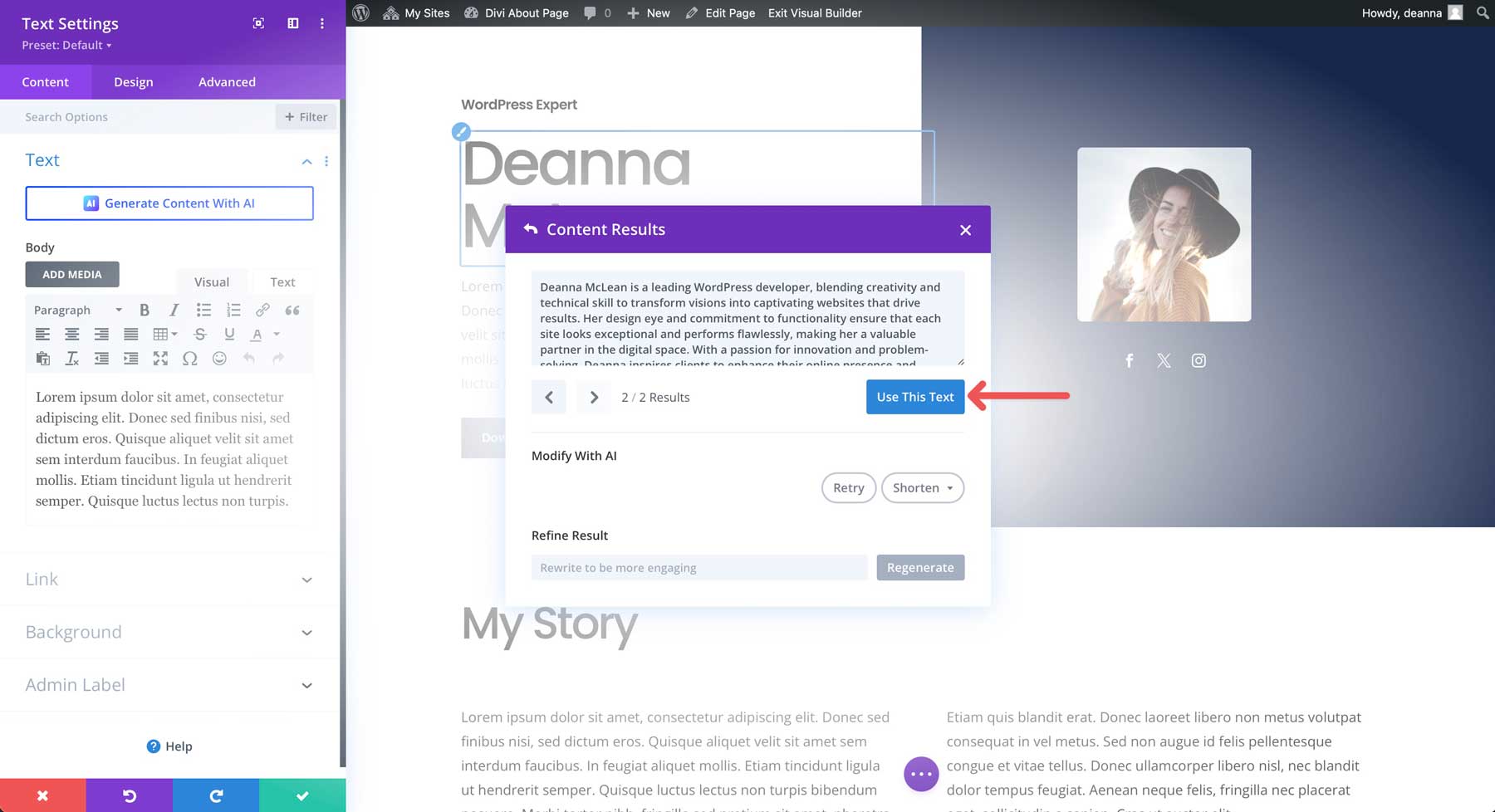Switch to the Text editing tab
Image resolution: width=1495 pixels, height=812 pixels.
pyautogui.click(x=282, y=281)
